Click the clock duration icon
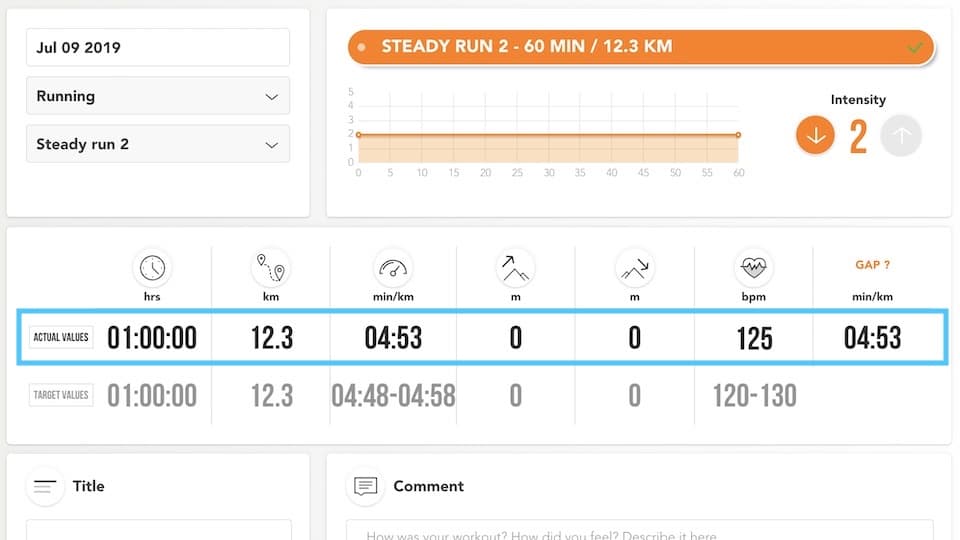Image resolution: width=960 pixels, height=540 pixels. 152,268
